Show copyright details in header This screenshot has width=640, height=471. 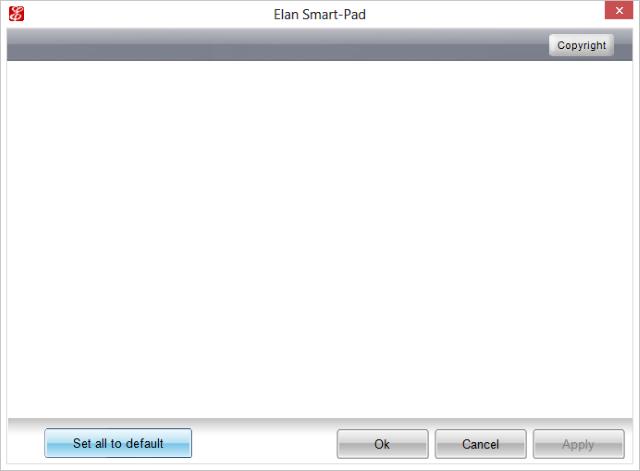click(x=581, y=45)
